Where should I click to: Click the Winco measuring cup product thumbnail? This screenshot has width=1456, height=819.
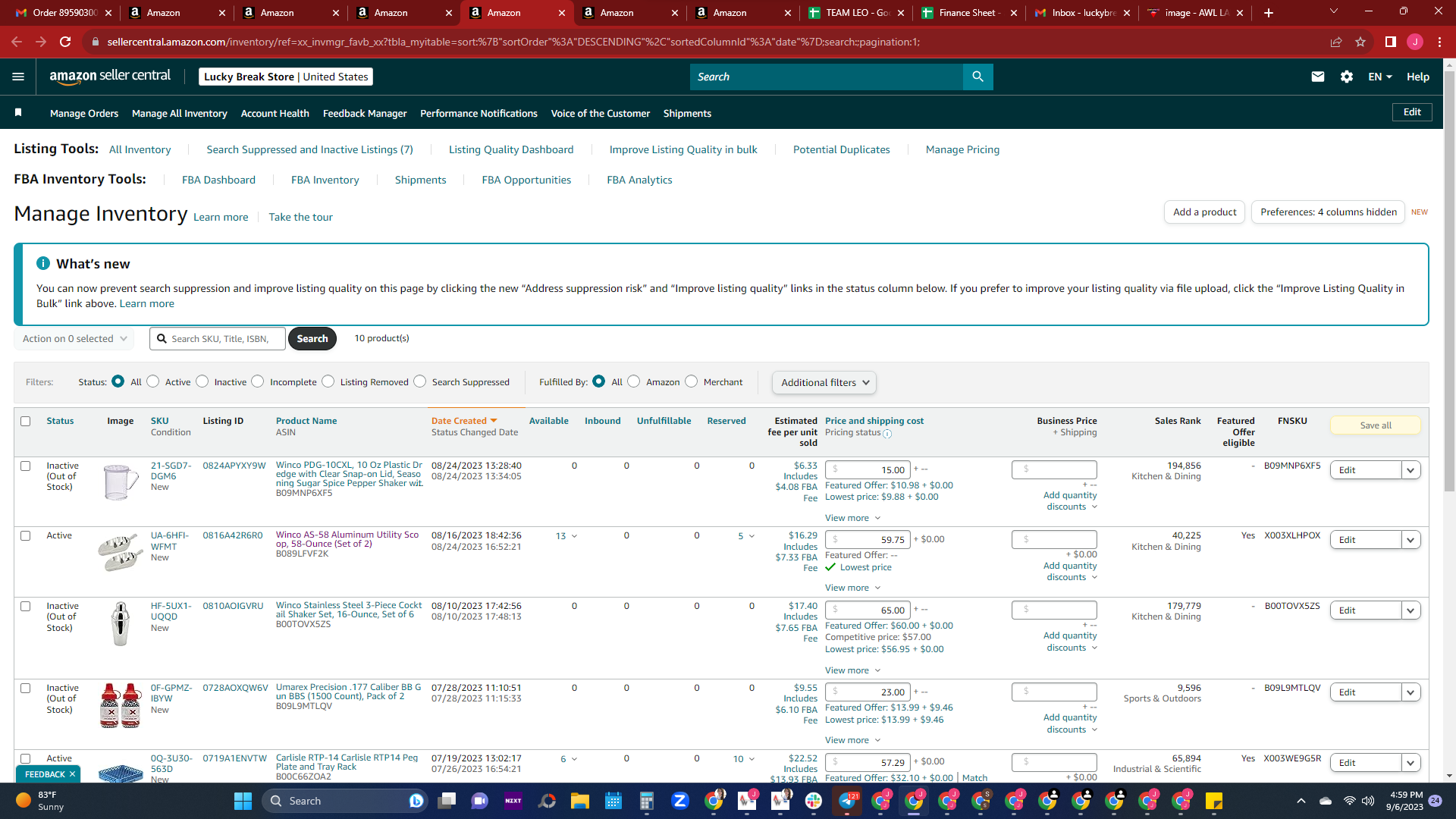click(121, 482)
